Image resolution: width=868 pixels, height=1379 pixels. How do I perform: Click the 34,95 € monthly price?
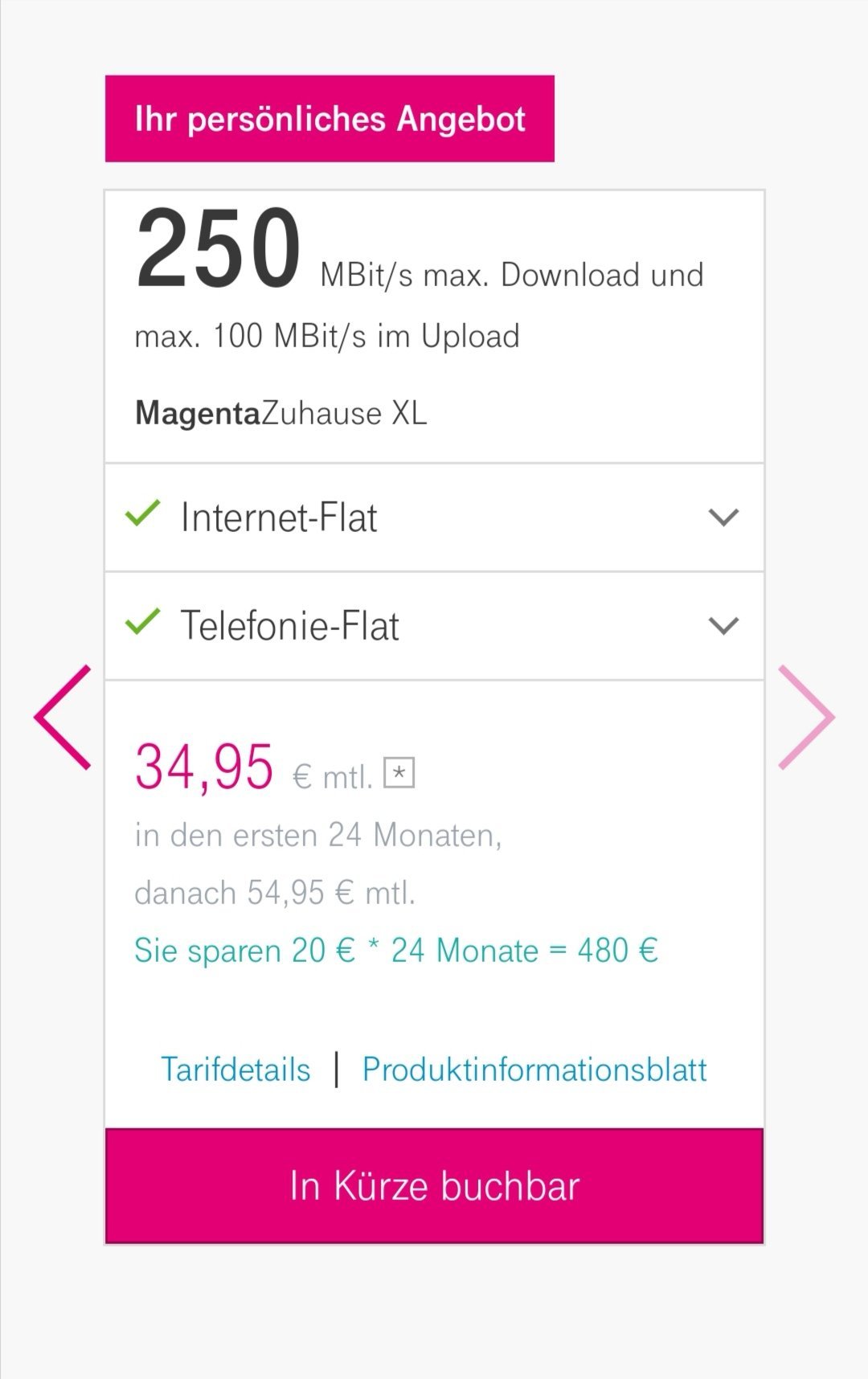click(x=254, y=769)
